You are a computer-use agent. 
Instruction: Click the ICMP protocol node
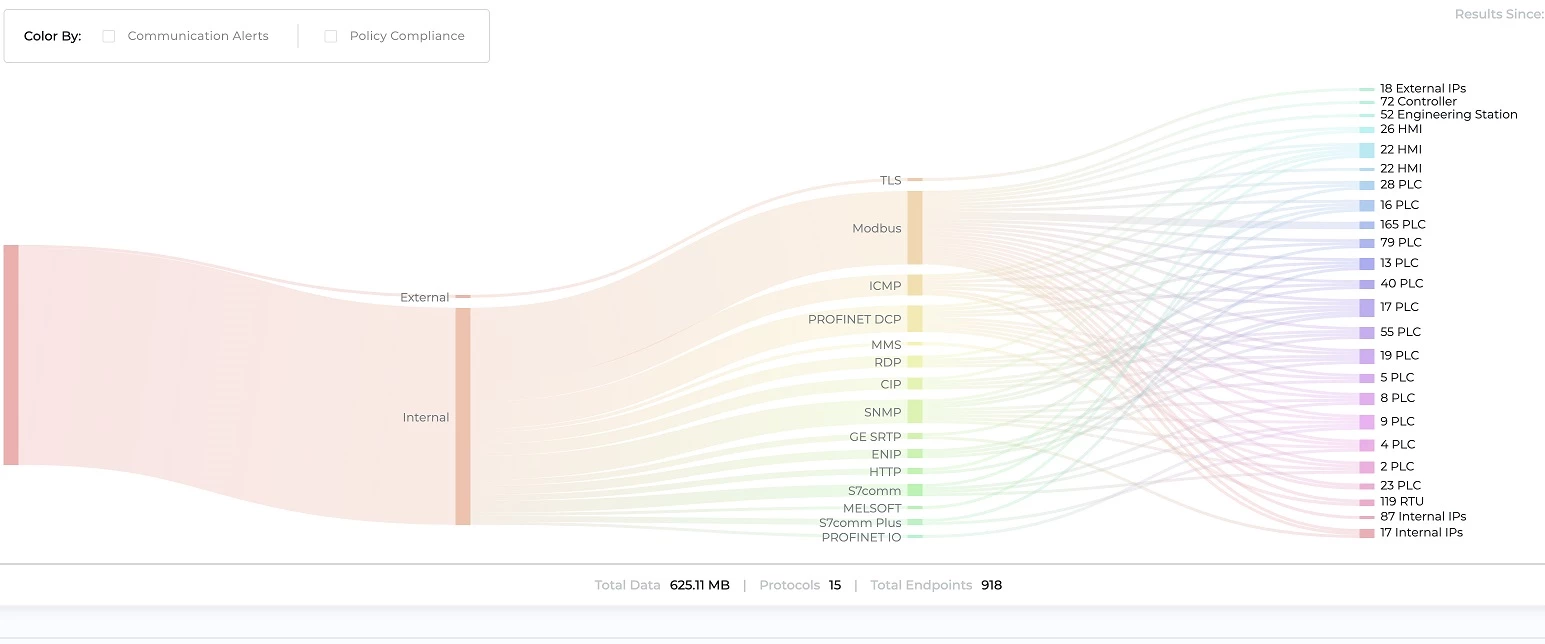(x=914, y=286)
